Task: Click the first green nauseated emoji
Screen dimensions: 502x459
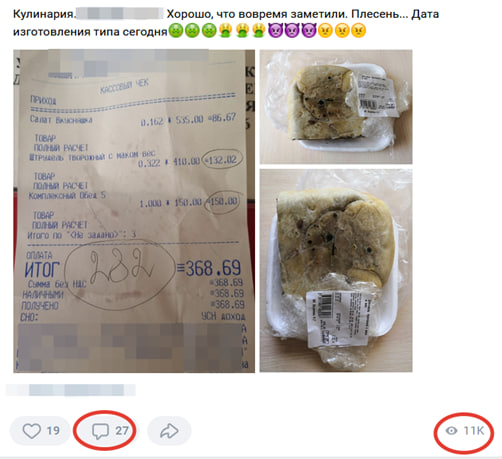Action: (x=176, y=31)
